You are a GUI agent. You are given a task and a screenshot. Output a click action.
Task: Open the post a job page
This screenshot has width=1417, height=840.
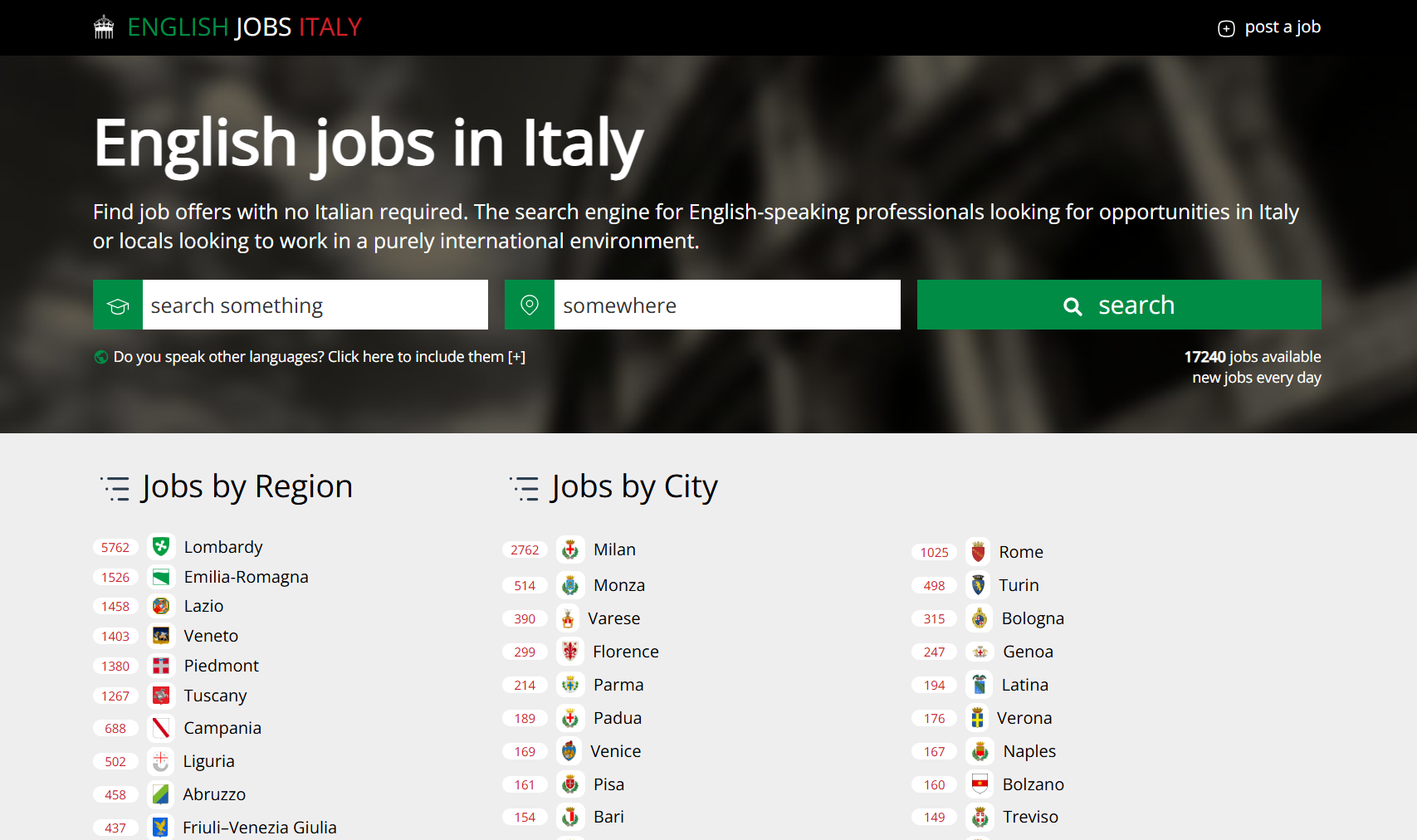(x=1282, y=27)
